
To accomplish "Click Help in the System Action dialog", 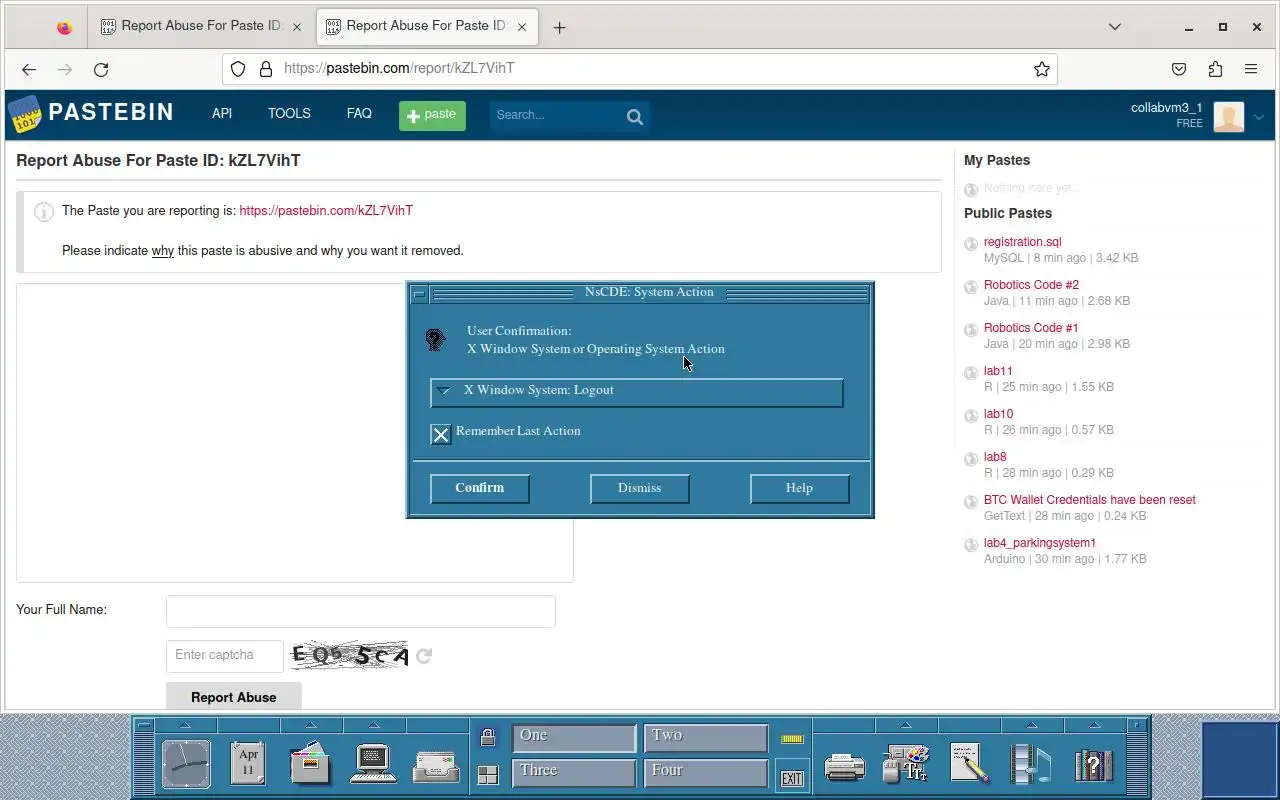I will click(800, 488).
